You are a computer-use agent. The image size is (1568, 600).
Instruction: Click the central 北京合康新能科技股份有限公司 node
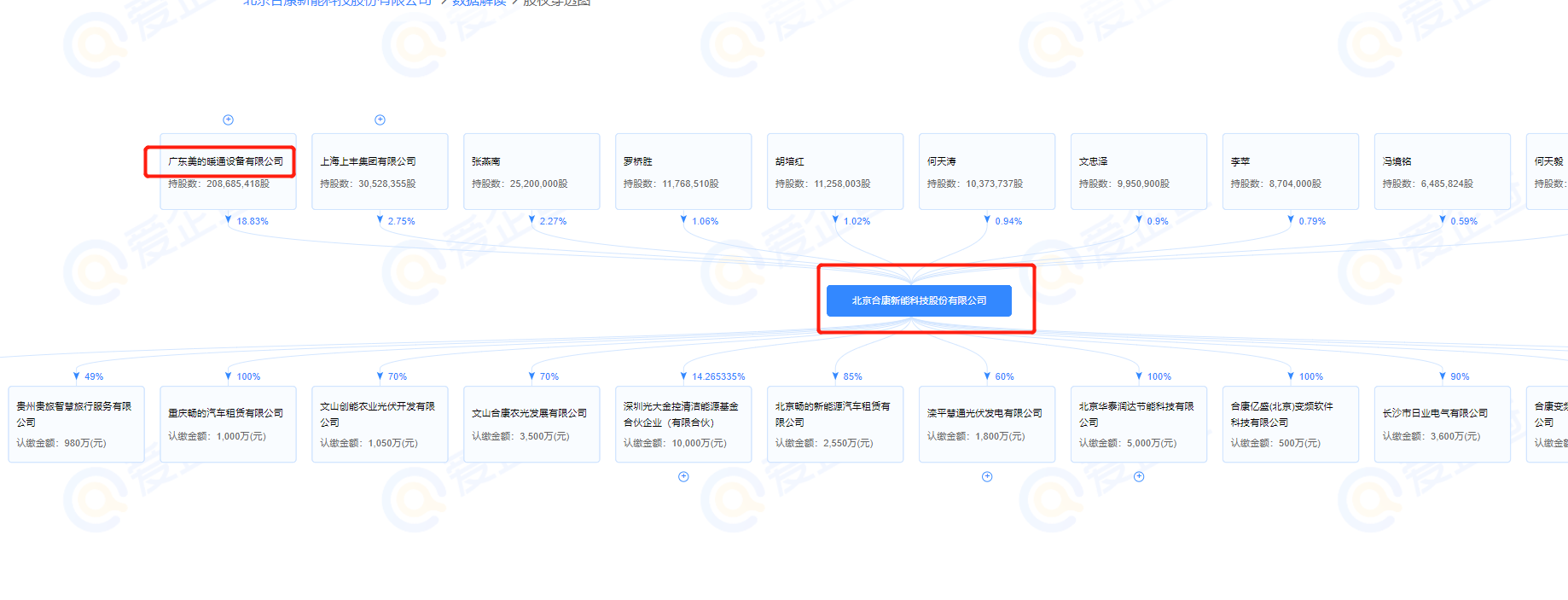click(x=919, y=300)
